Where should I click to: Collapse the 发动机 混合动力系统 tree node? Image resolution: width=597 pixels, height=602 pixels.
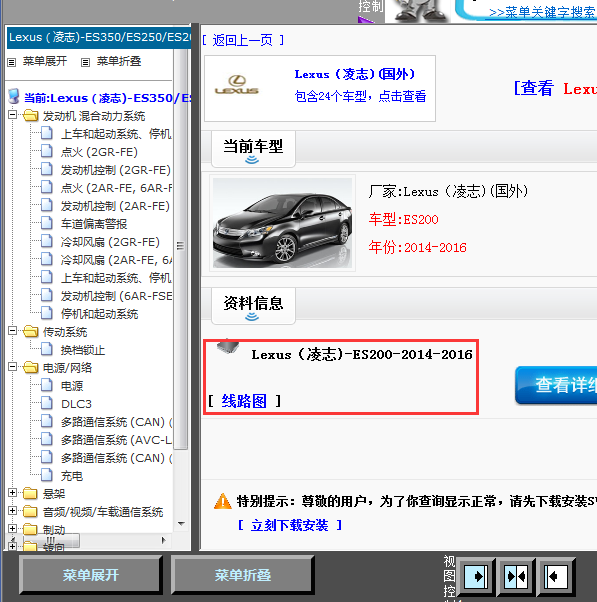point(13,114)
